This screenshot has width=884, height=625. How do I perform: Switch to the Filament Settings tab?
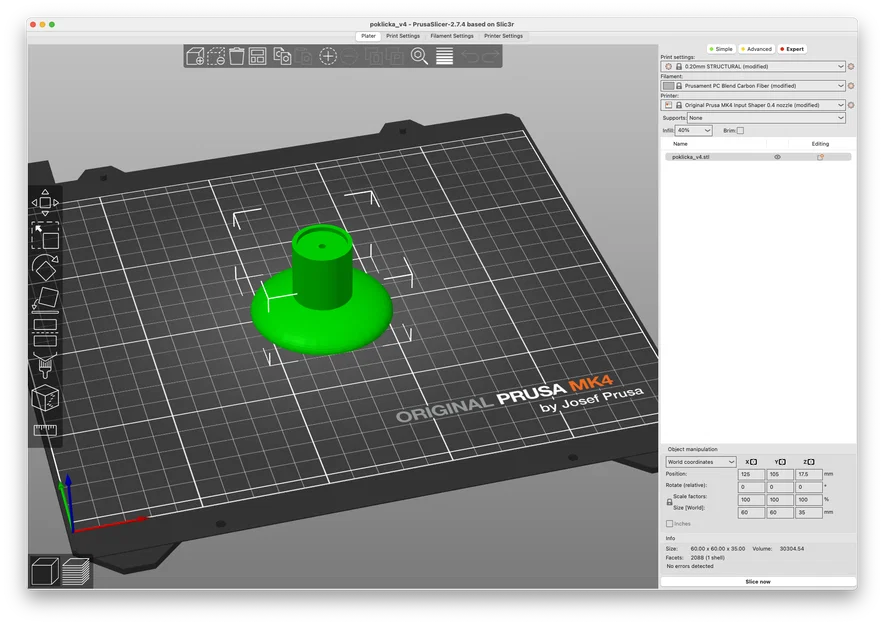pyautogui.click(x=452, y=36)
